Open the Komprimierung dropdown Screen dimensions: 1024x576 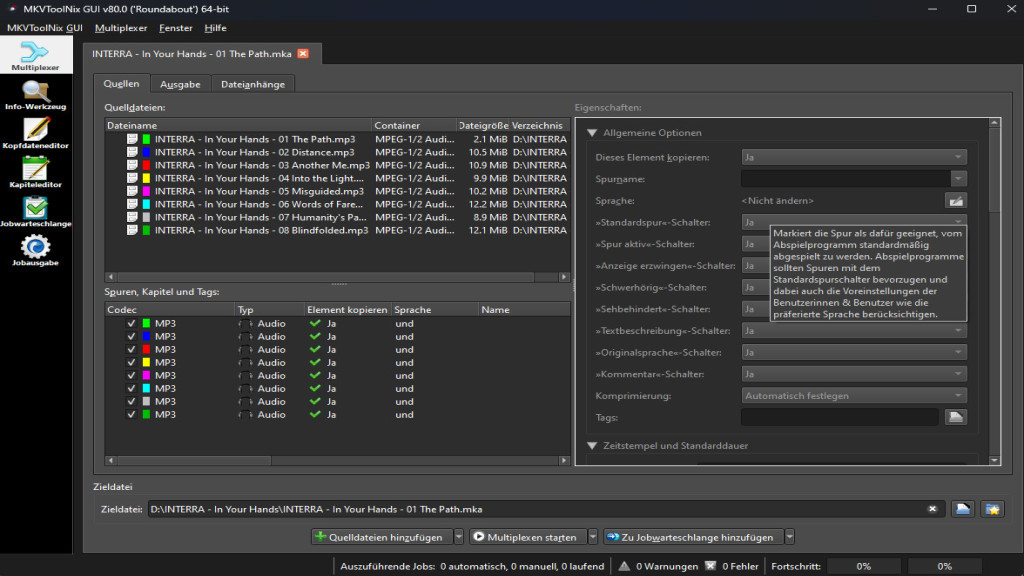[853, 396]
